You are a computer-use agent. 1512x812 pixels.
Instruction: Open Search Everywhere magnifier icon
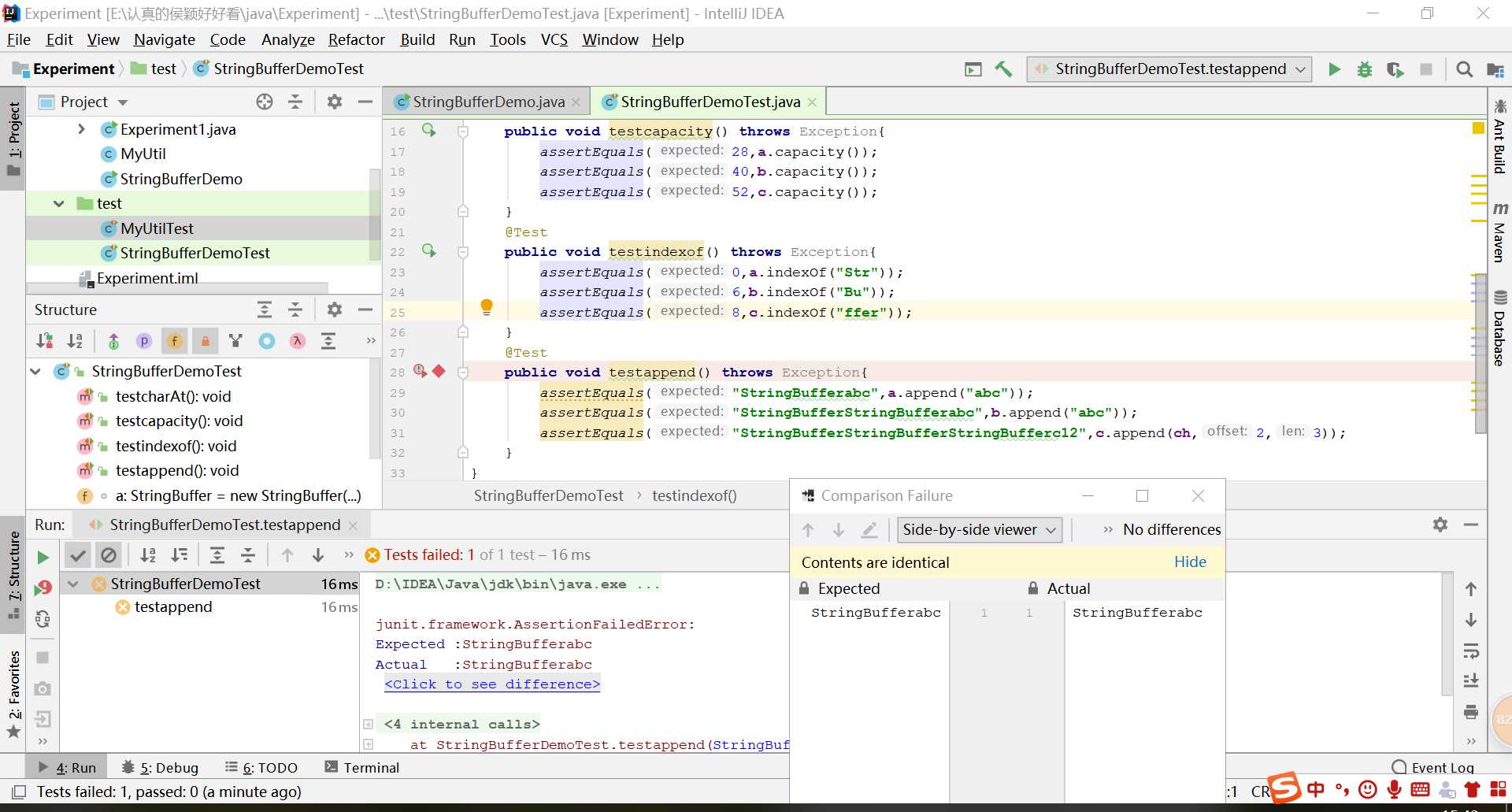(x=1464, y=69)
